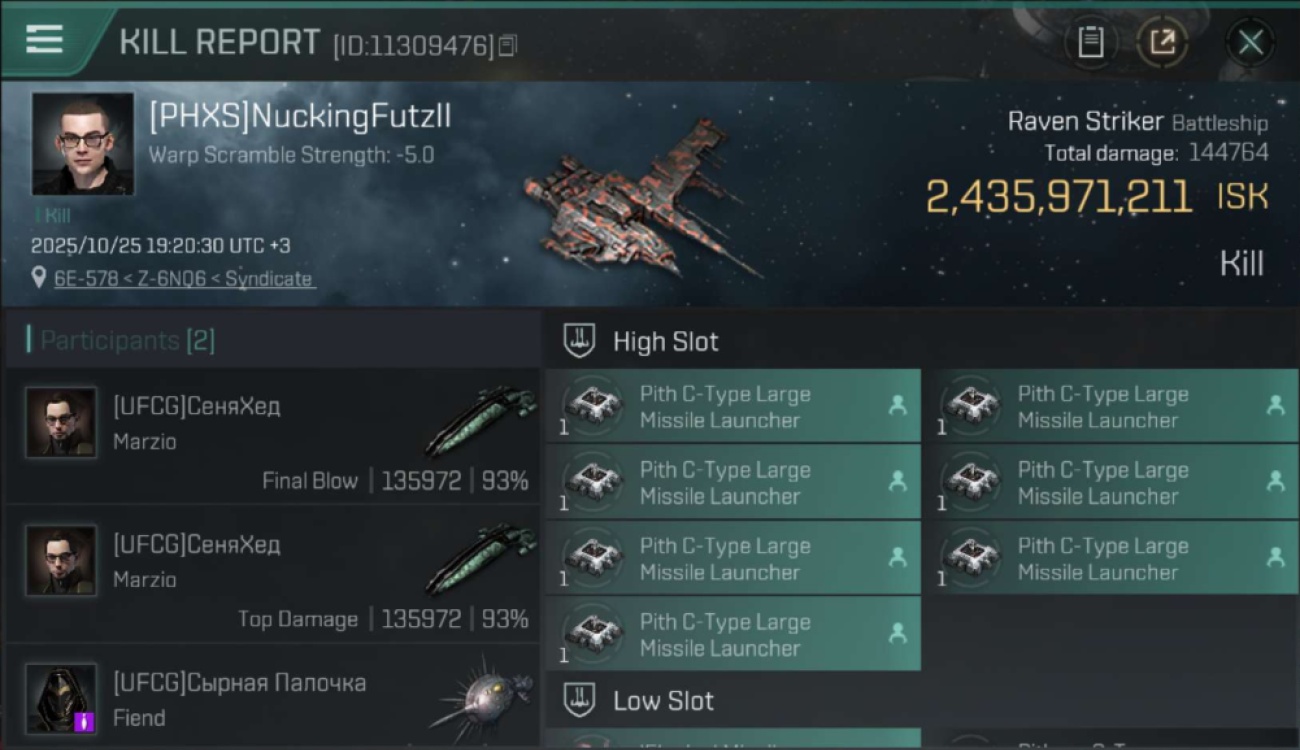Click the Low Slot shield icon
1300x750 pixels.
pos(579,700)
